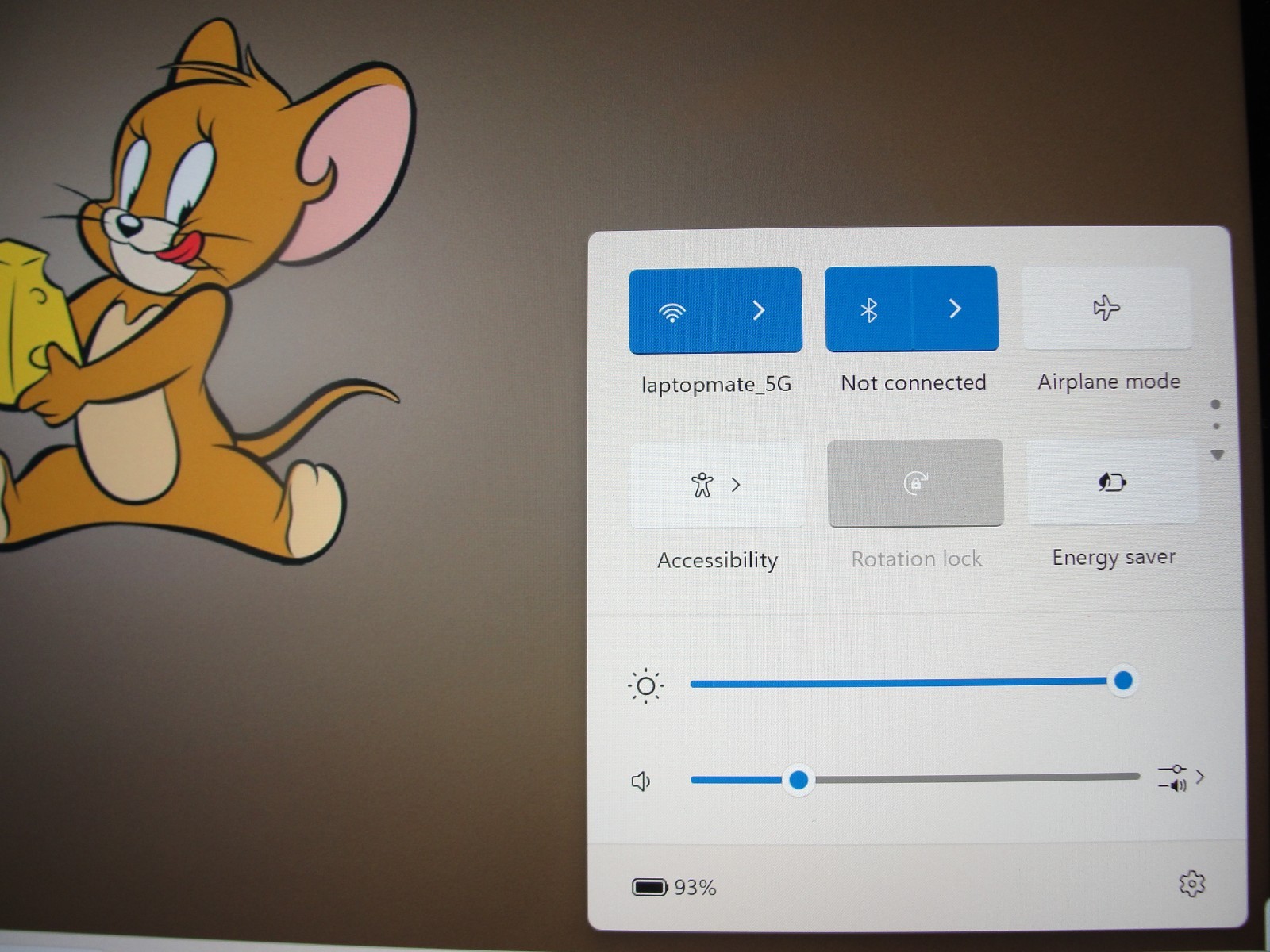This screenshot has width=1270, height=952.
Task: Toggle the greyed-out Rotation lock tile
Action: coord(916,482)
